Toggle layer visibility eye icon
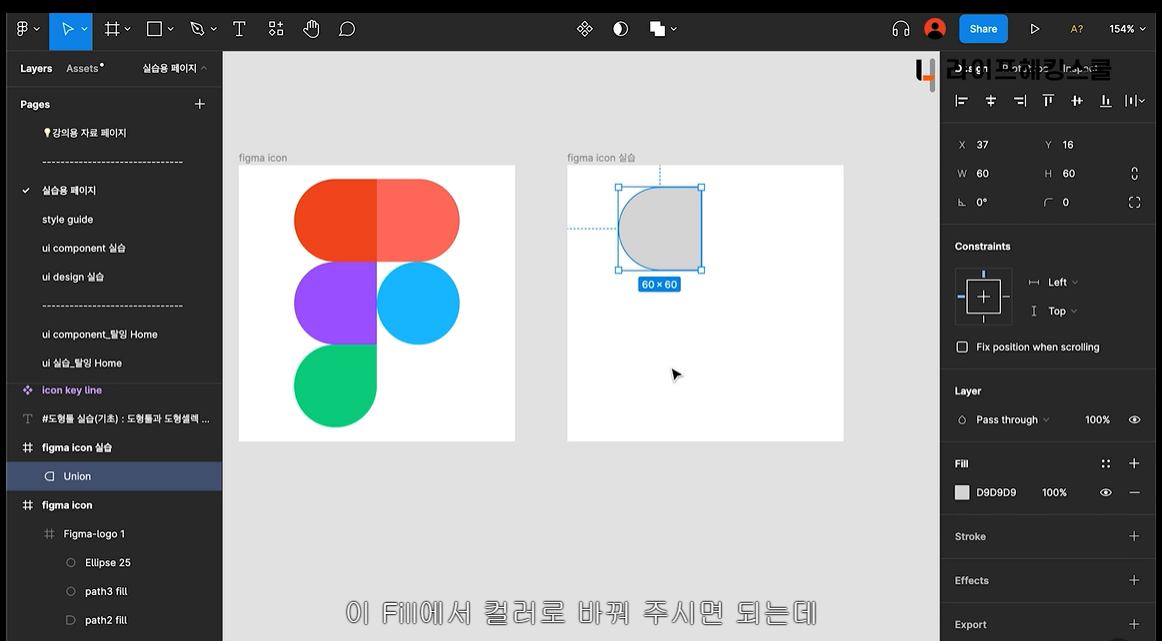 [1134, 419]
